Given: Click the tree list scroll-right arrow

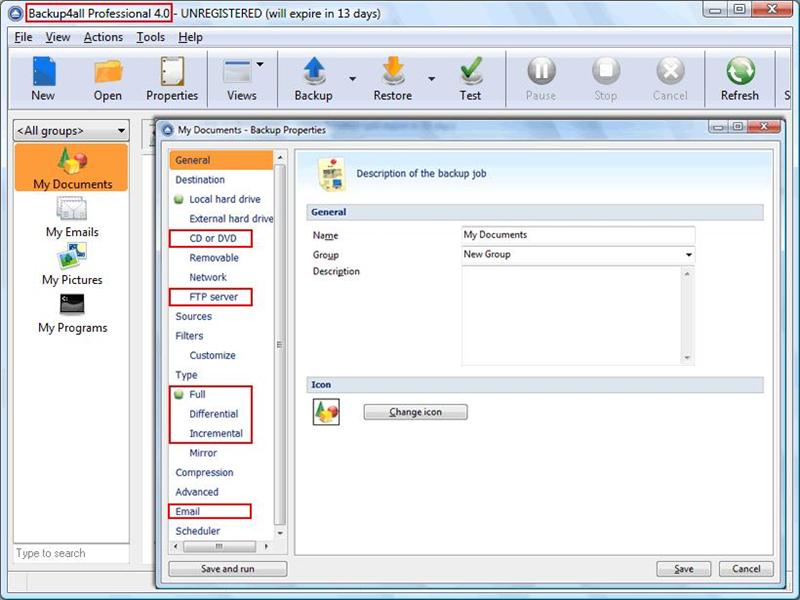Looking at the screenshot, I should [266, 546].
